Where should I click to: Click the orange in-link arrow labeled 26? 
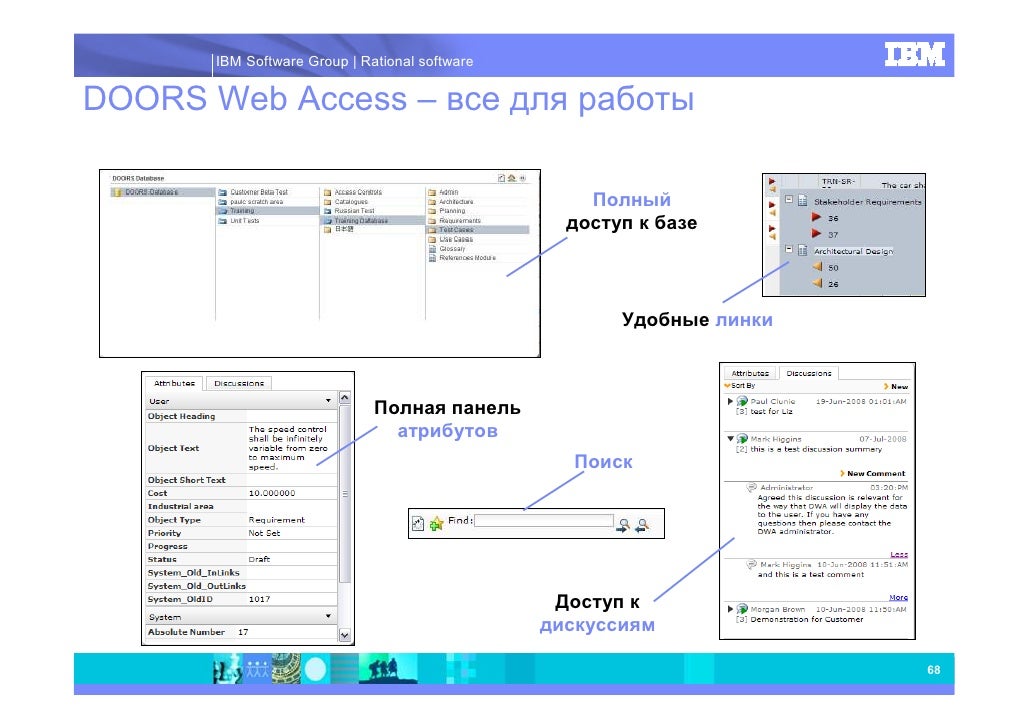[x=817, y=283]
